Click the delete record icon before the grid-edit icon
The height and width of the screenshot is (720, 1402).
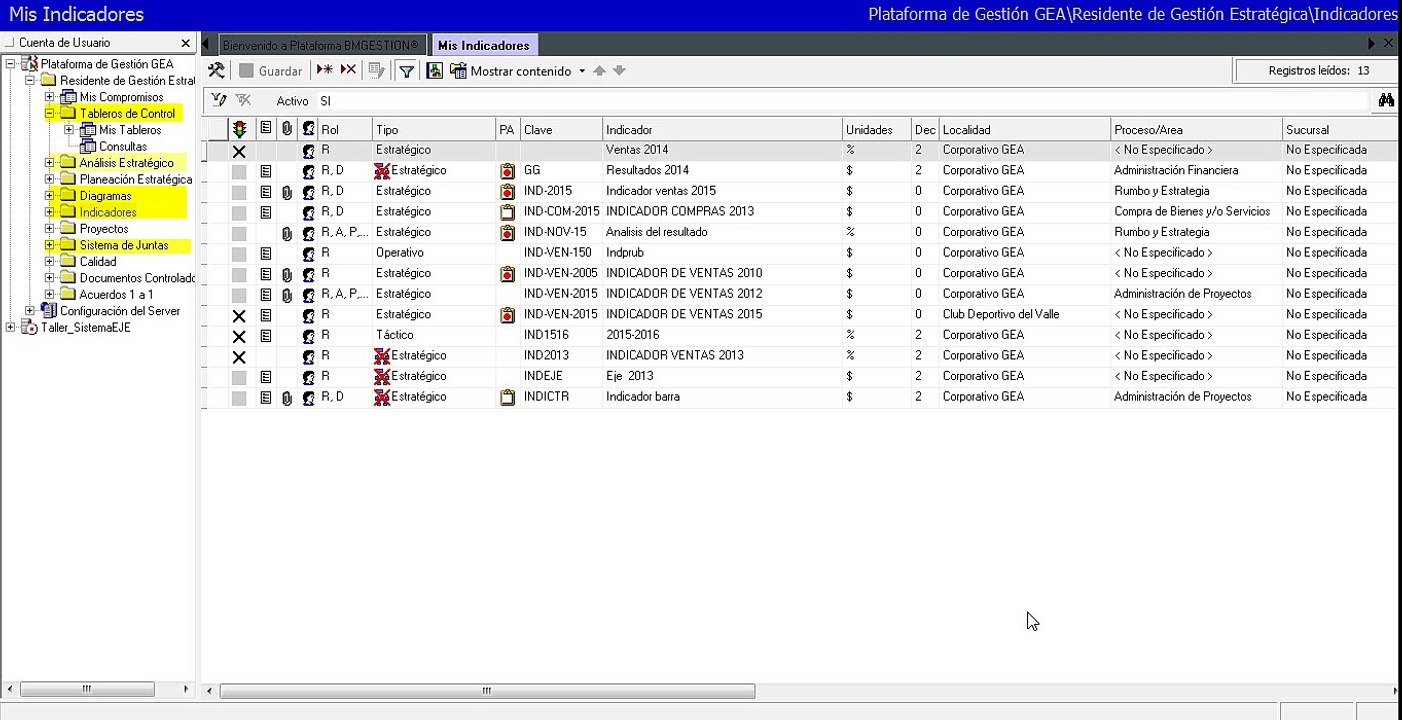click(348, 70)
